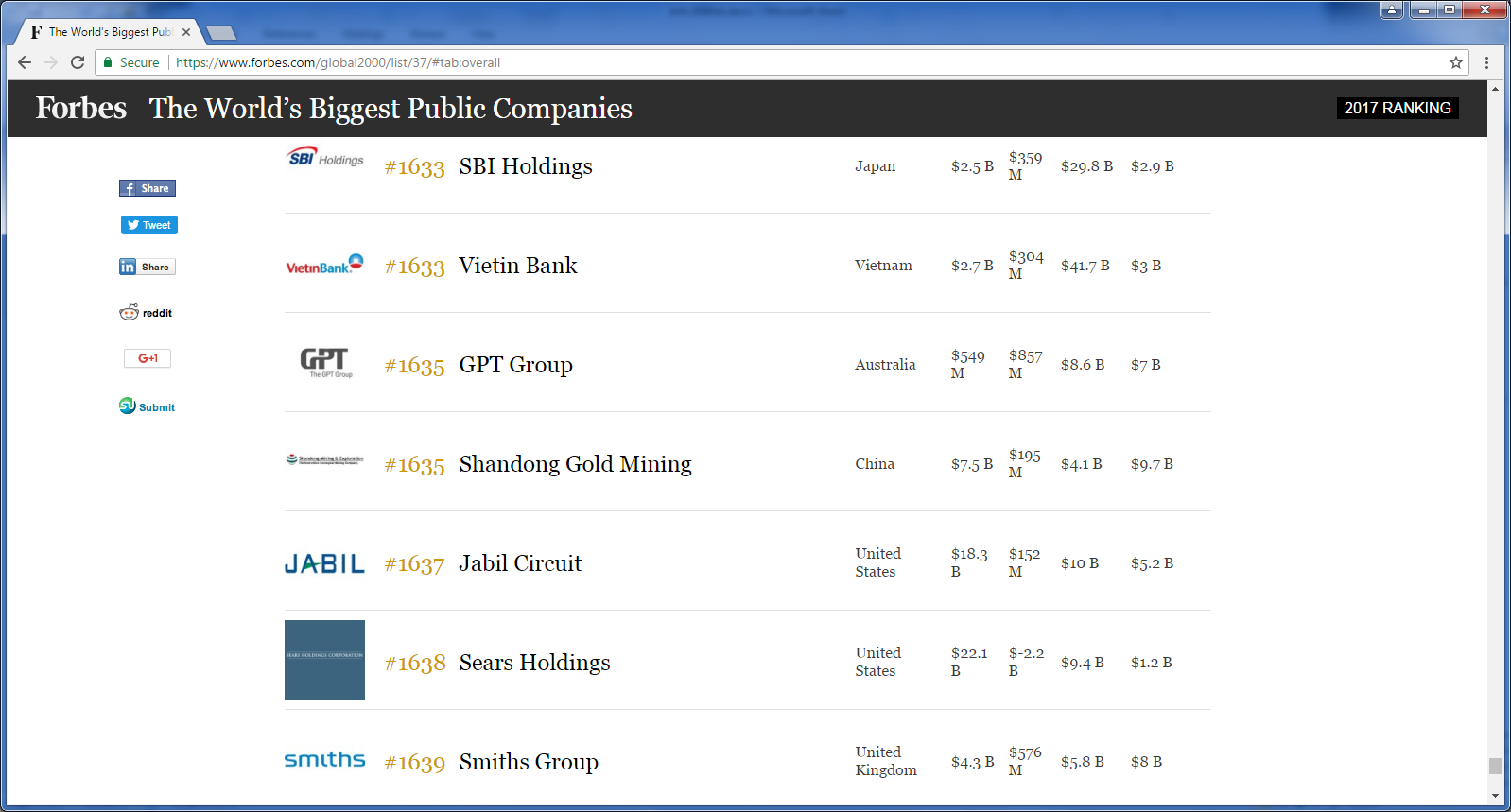The image size is (1511, 812).
Task: Click the $18.3 B sales for Jabil
Action: click(x=969, y=562)
